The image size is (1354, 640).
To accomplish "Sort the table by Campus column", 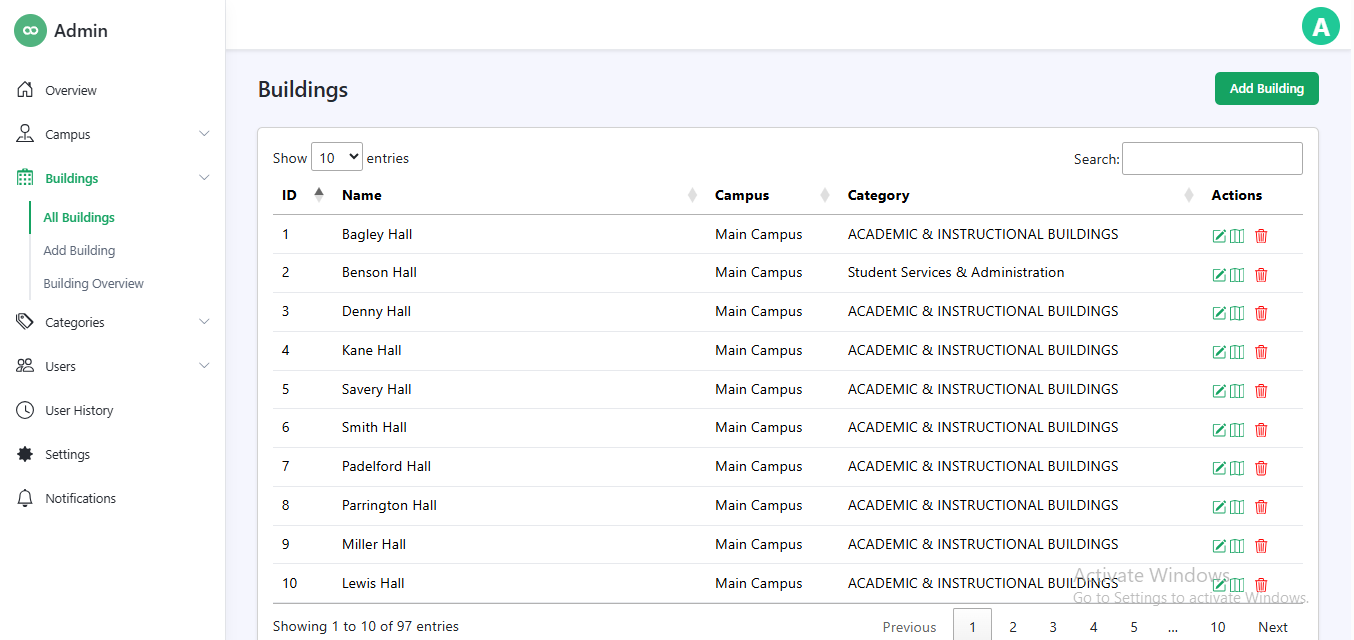I will pos(772,195).
